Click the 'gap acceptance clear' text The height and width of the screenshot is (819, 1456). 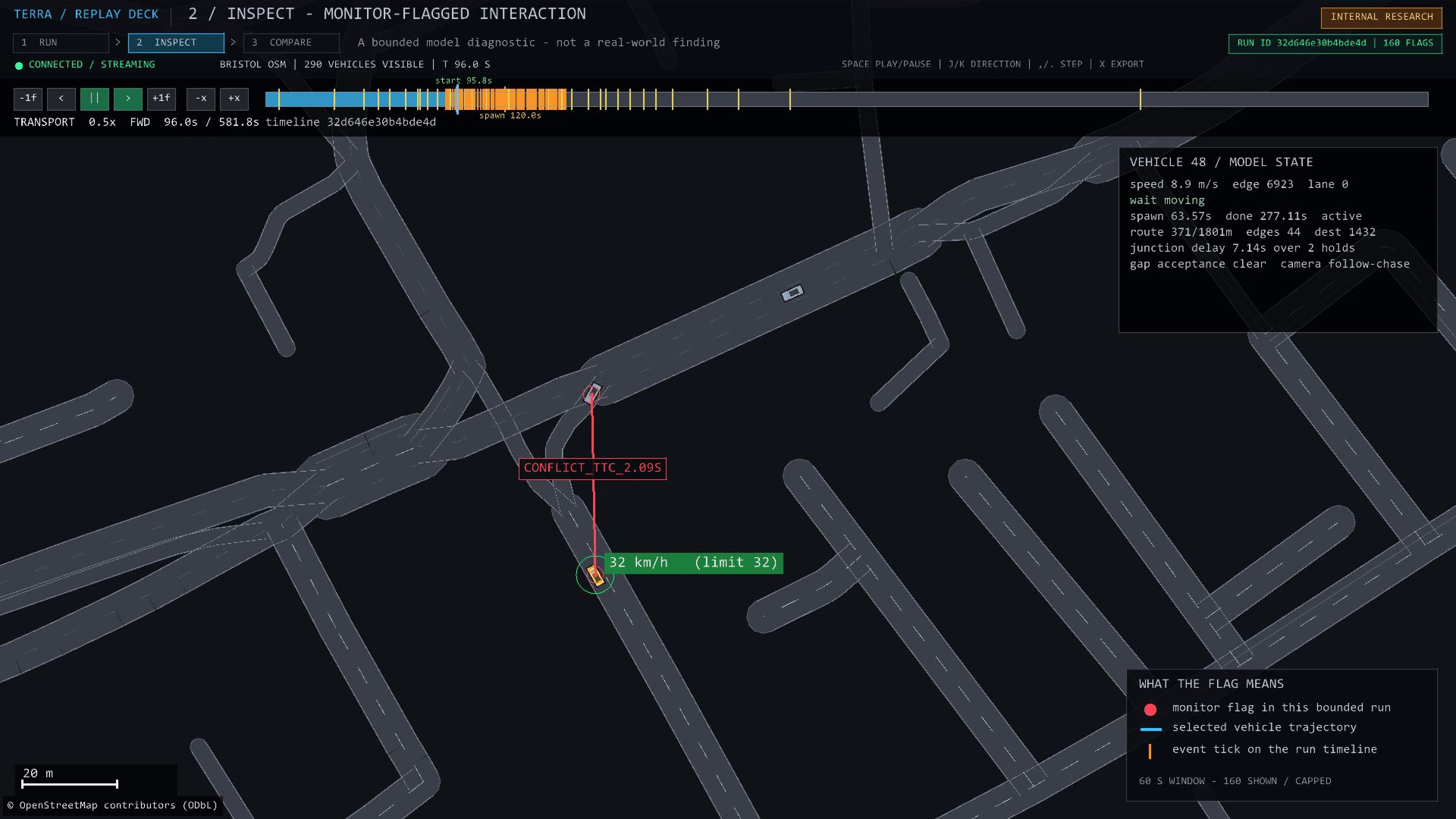(x=1198, y=265)
